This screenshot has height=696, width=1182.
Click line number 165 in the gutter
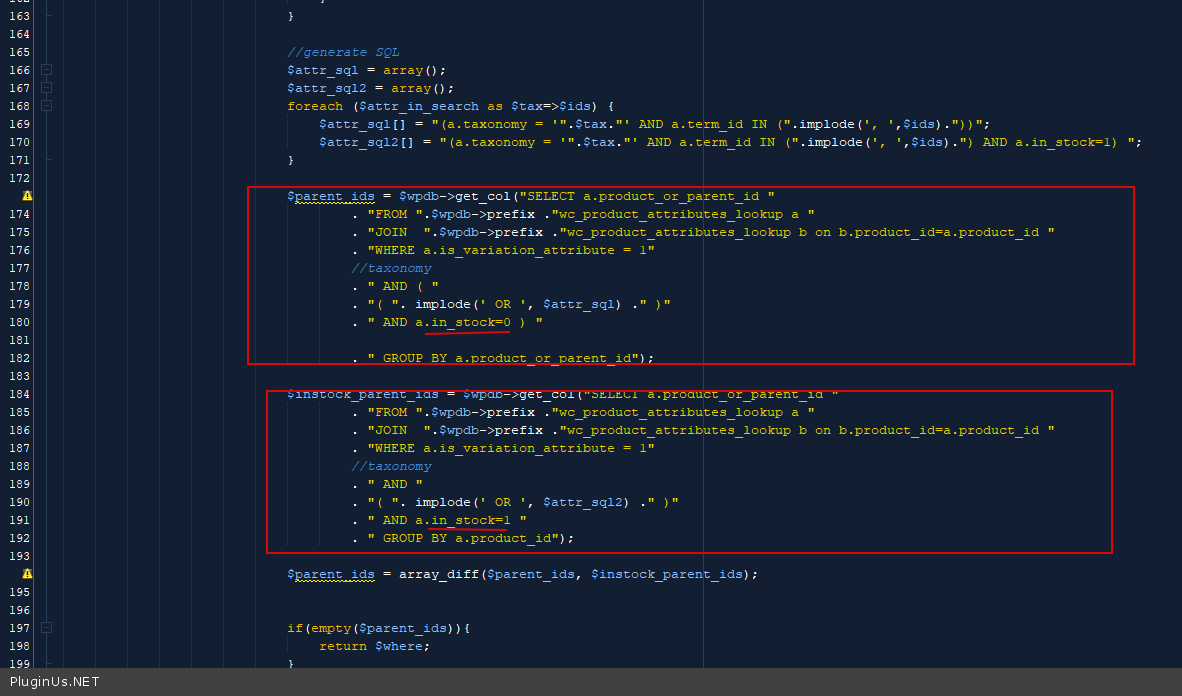(19, 52)
